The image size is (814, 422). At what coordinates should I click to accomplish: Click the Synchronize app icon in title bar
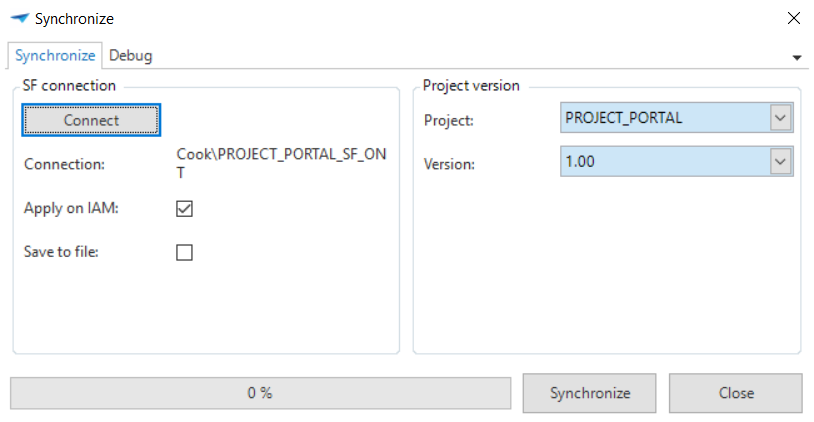19,18
